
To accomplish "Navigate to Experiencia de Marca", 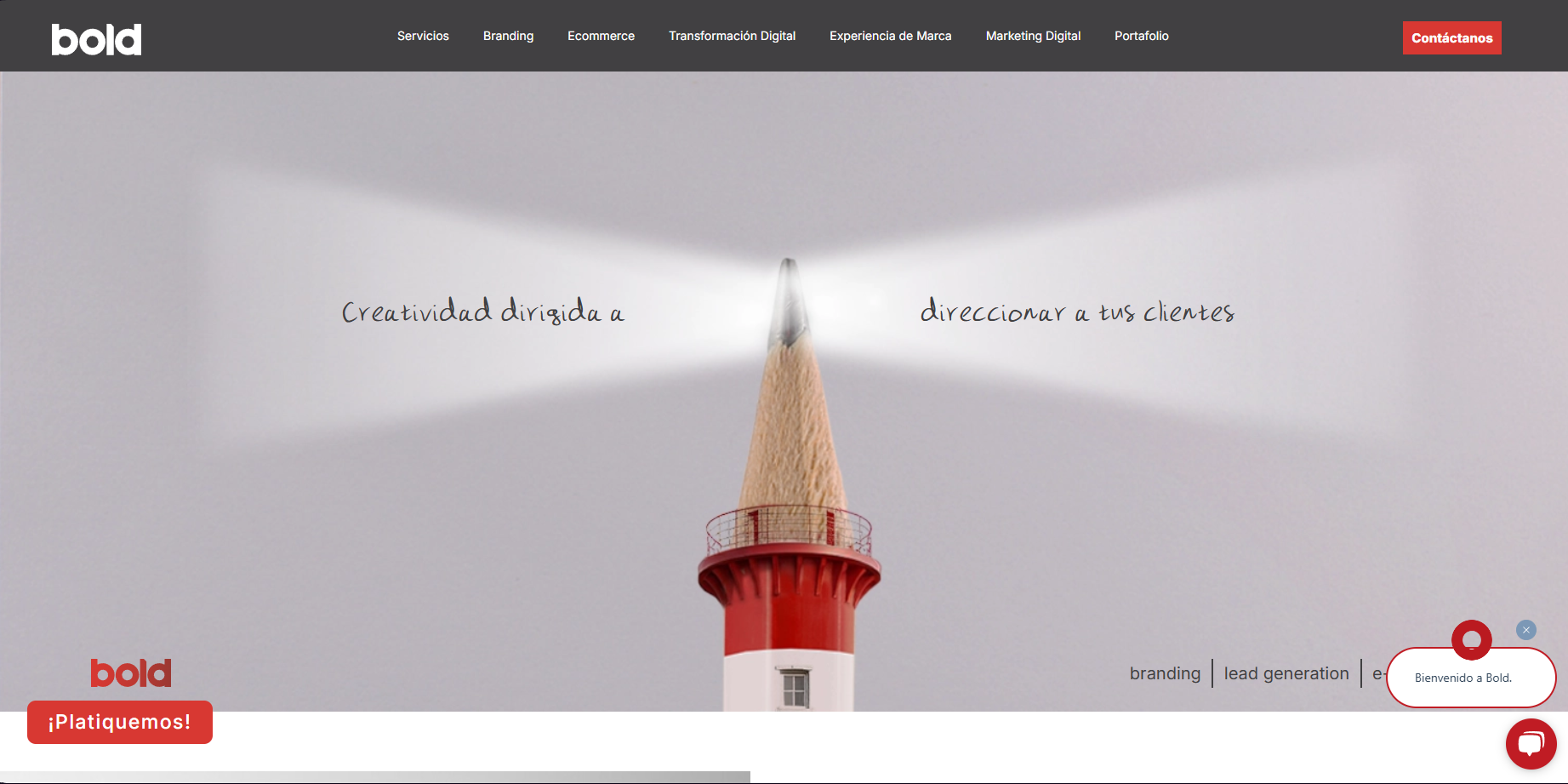I will (x=890, y=36).
